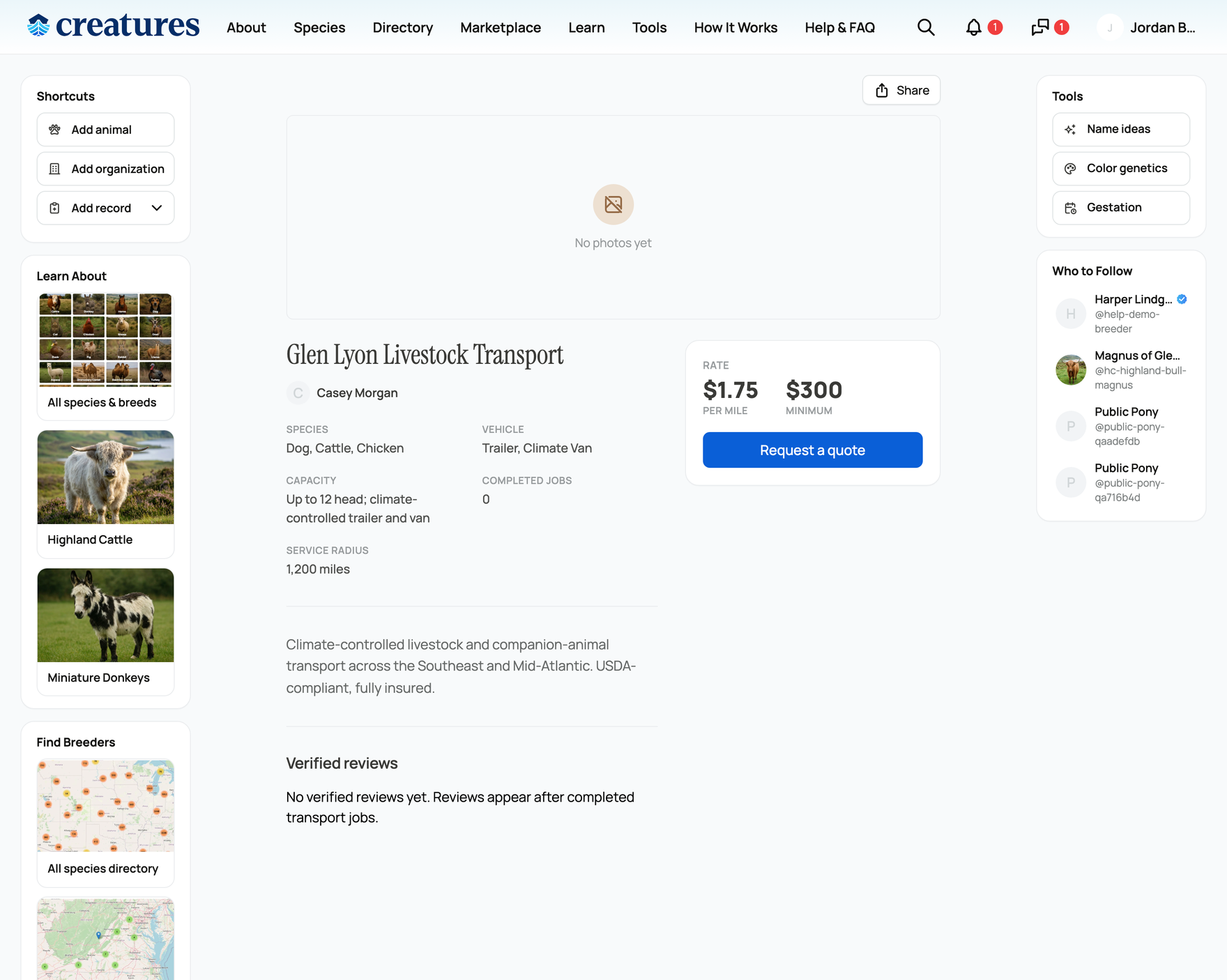1227x980 pixels.
Task: Go to How It Works
Action: (x=736, y=27)
